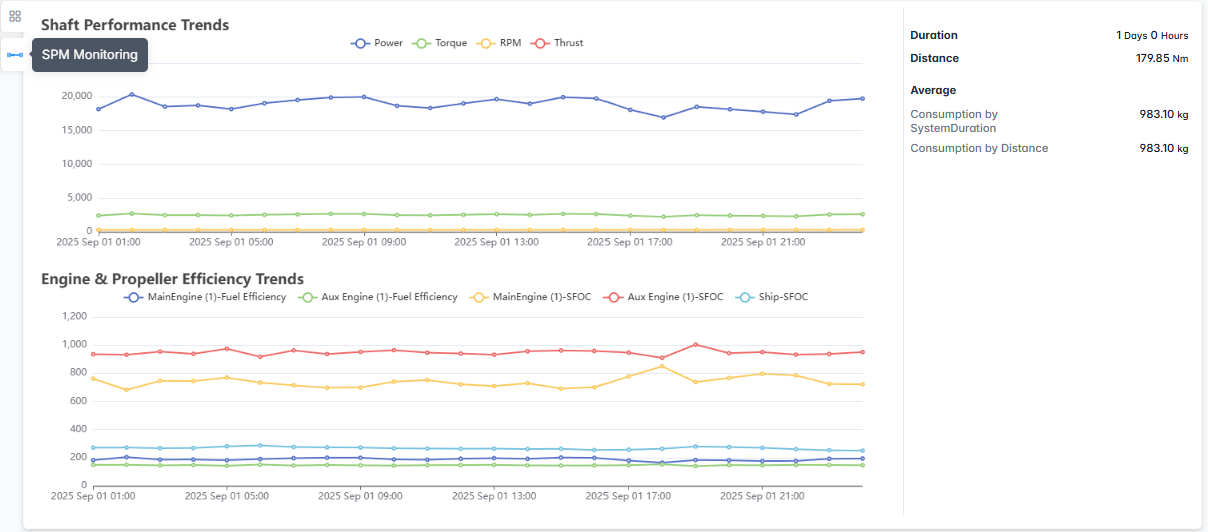
Task: Click the Aux Engine SFOC peak point
Action: coord(695,345)
